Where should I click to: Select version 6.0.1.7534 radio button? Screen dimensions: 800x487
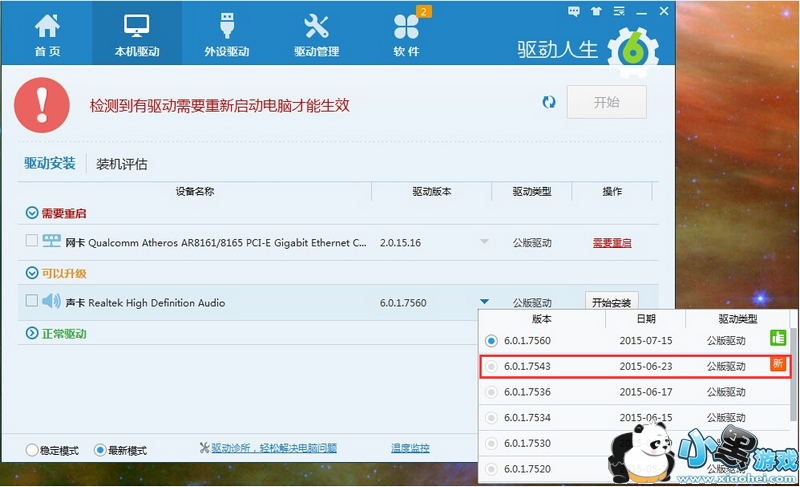point(491,418)
